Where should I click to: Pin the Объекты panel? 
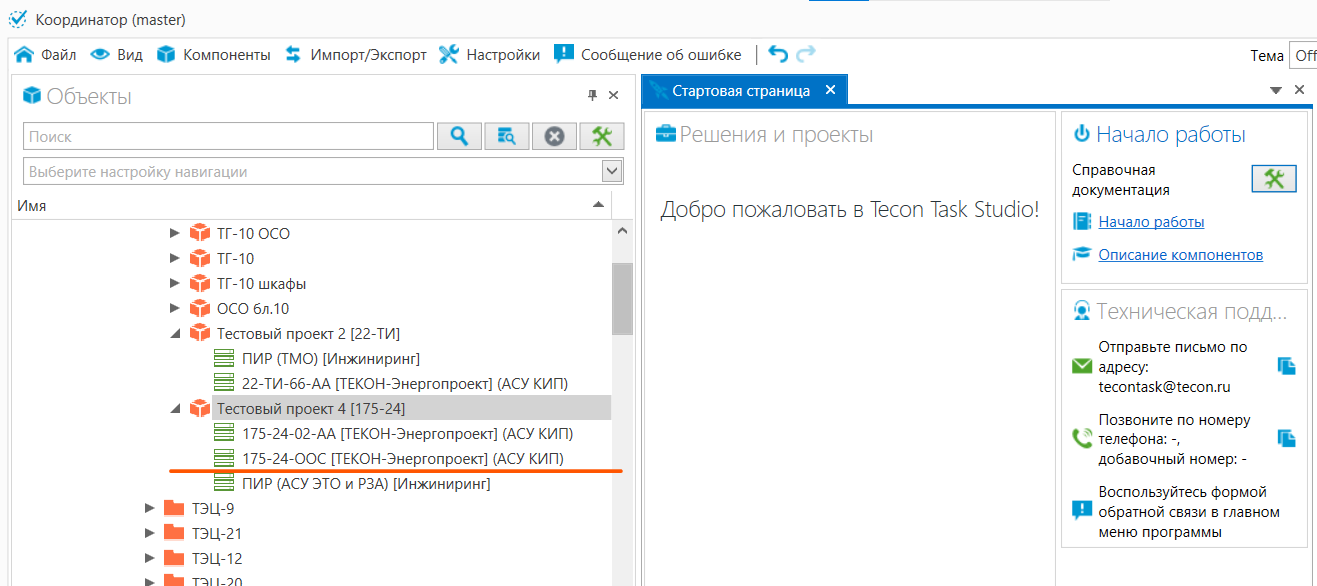pyautogui.click(x=591, y=96)
